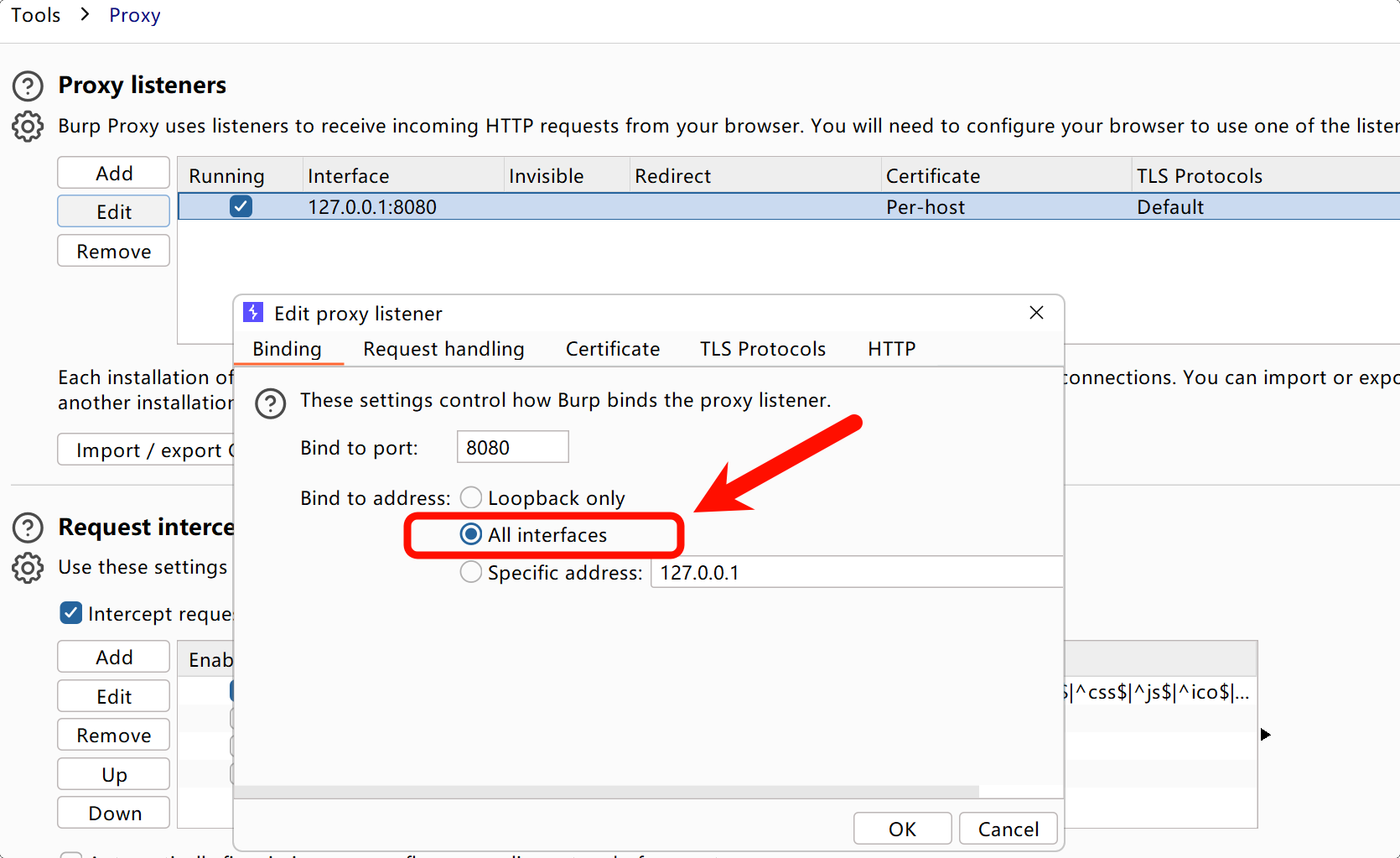Click the Bind to port input field
This screenshot has width=1400, height=858.
pyautogui.click(x=512, y=447)
